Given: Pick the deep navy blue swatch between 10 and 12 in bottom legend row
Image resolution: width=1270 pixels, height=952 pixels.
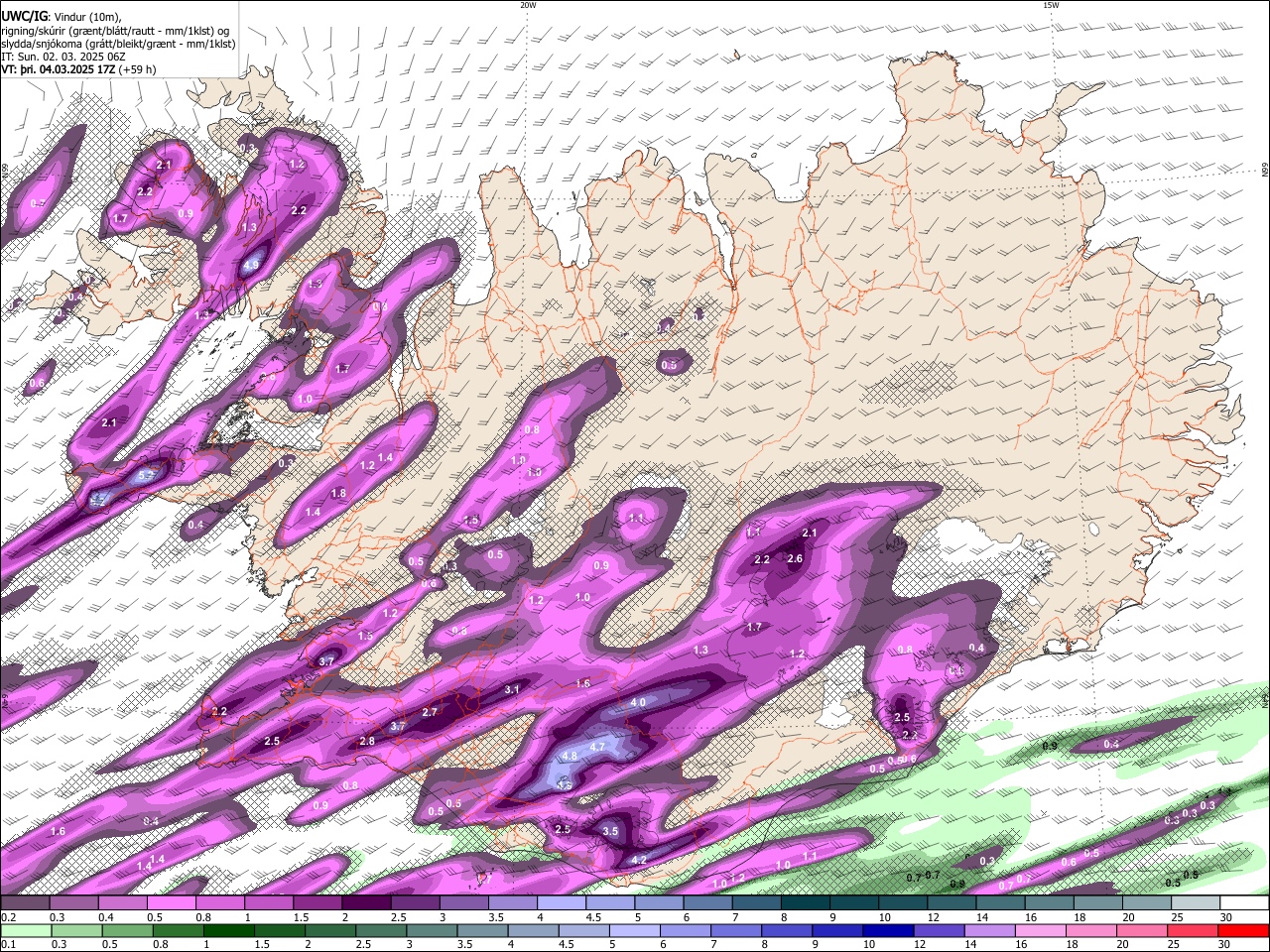Looking at the screenshot, I should (888, 931).
